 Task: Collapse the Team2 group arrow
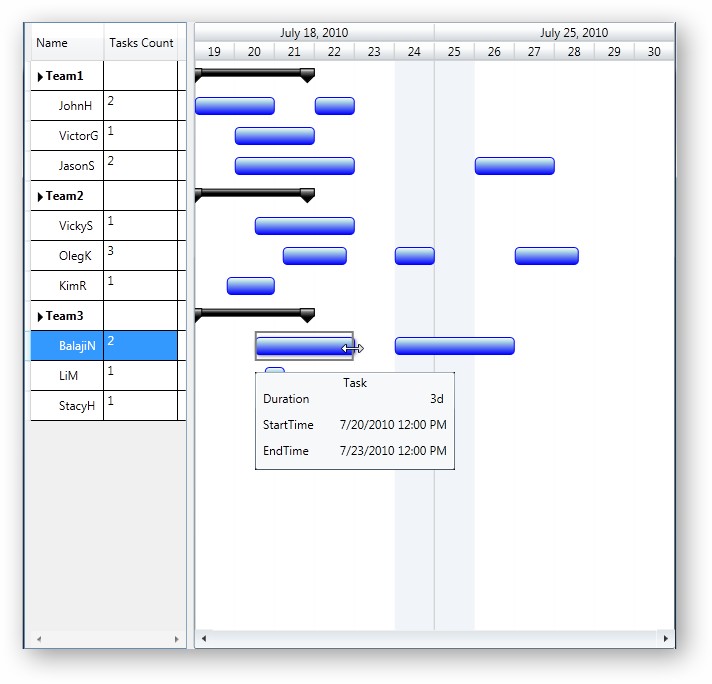(x=41, y=196)
